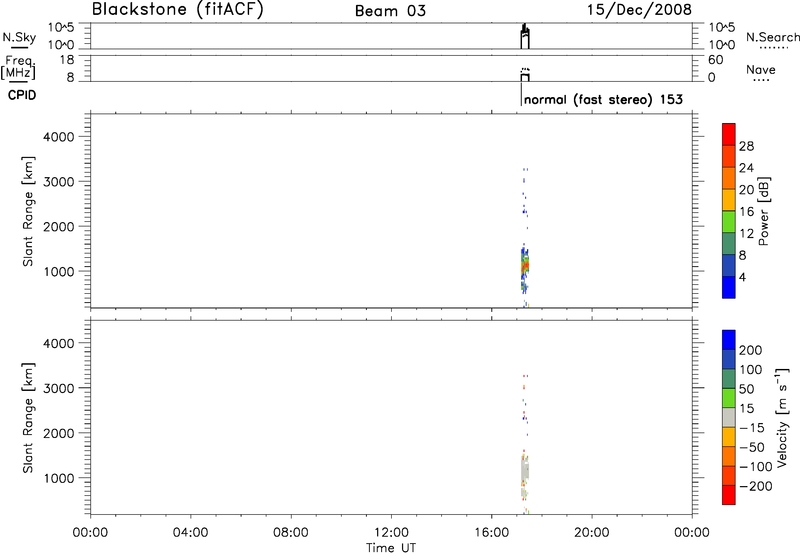Select the 'CPID' row label
The image size is (800, 554).
(22, 95)
